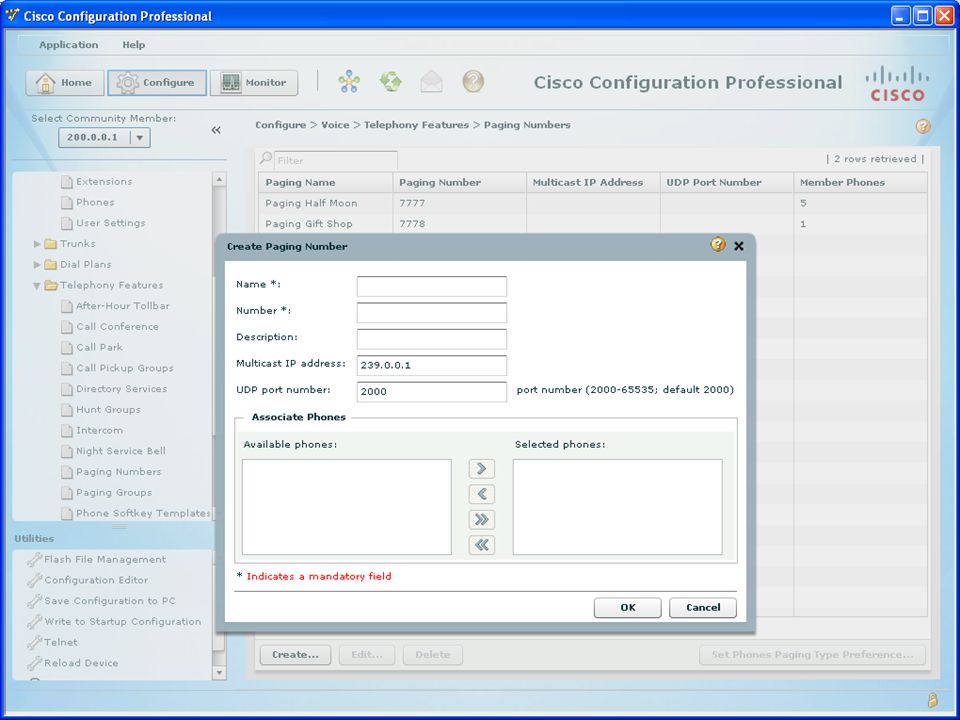960x720 pixels.
Task: Select Extensions in the tree
Action: 104,182
